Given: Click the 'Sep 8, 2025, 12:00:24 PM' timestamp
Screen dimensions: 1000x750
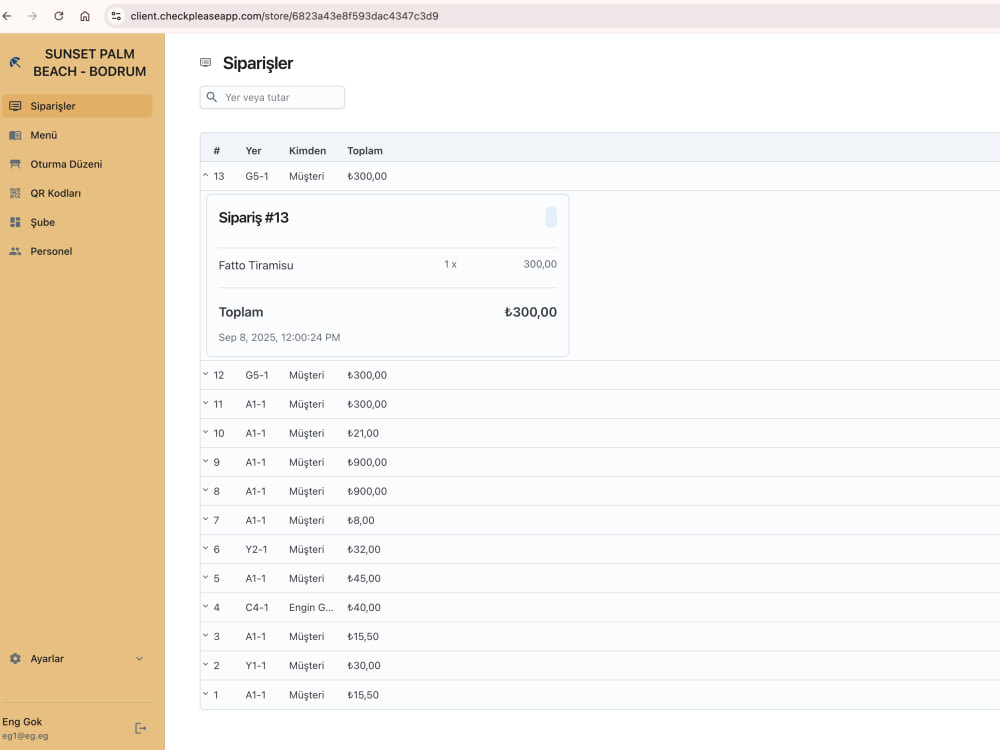Looking at the screenshot, I should pyautogui.click(x=279, y=337).
